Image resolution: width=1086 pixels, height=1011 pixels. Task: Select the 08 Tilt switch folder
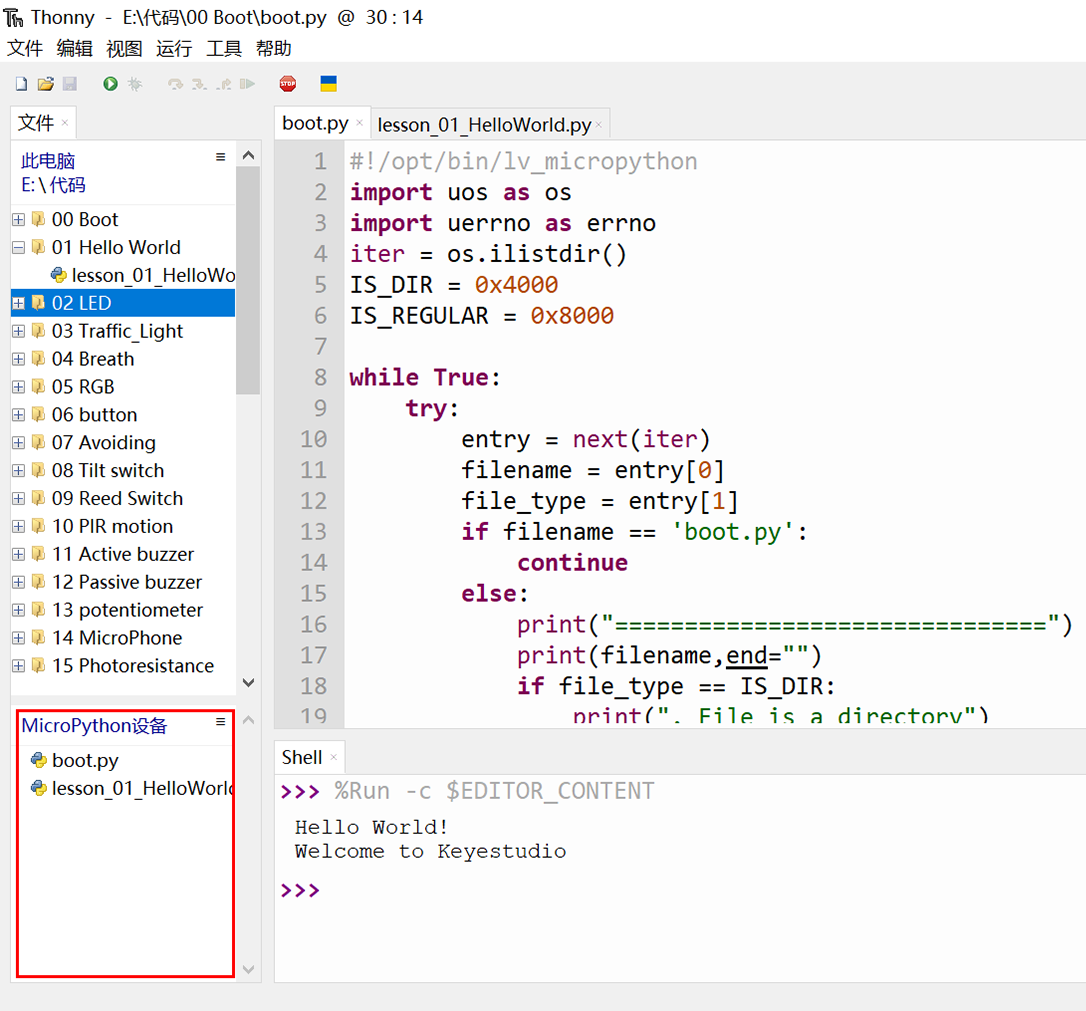[x=108, y=470]
